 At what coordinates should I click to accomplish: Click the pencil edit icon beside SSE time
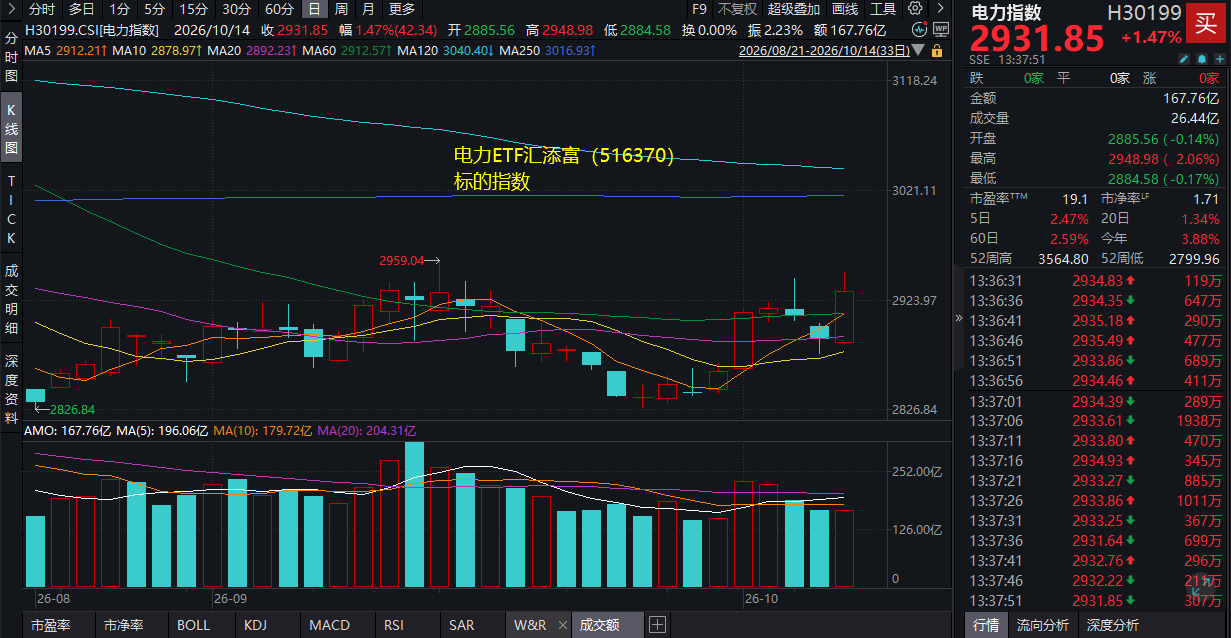pyautogui.click(x=1184, y=59)
